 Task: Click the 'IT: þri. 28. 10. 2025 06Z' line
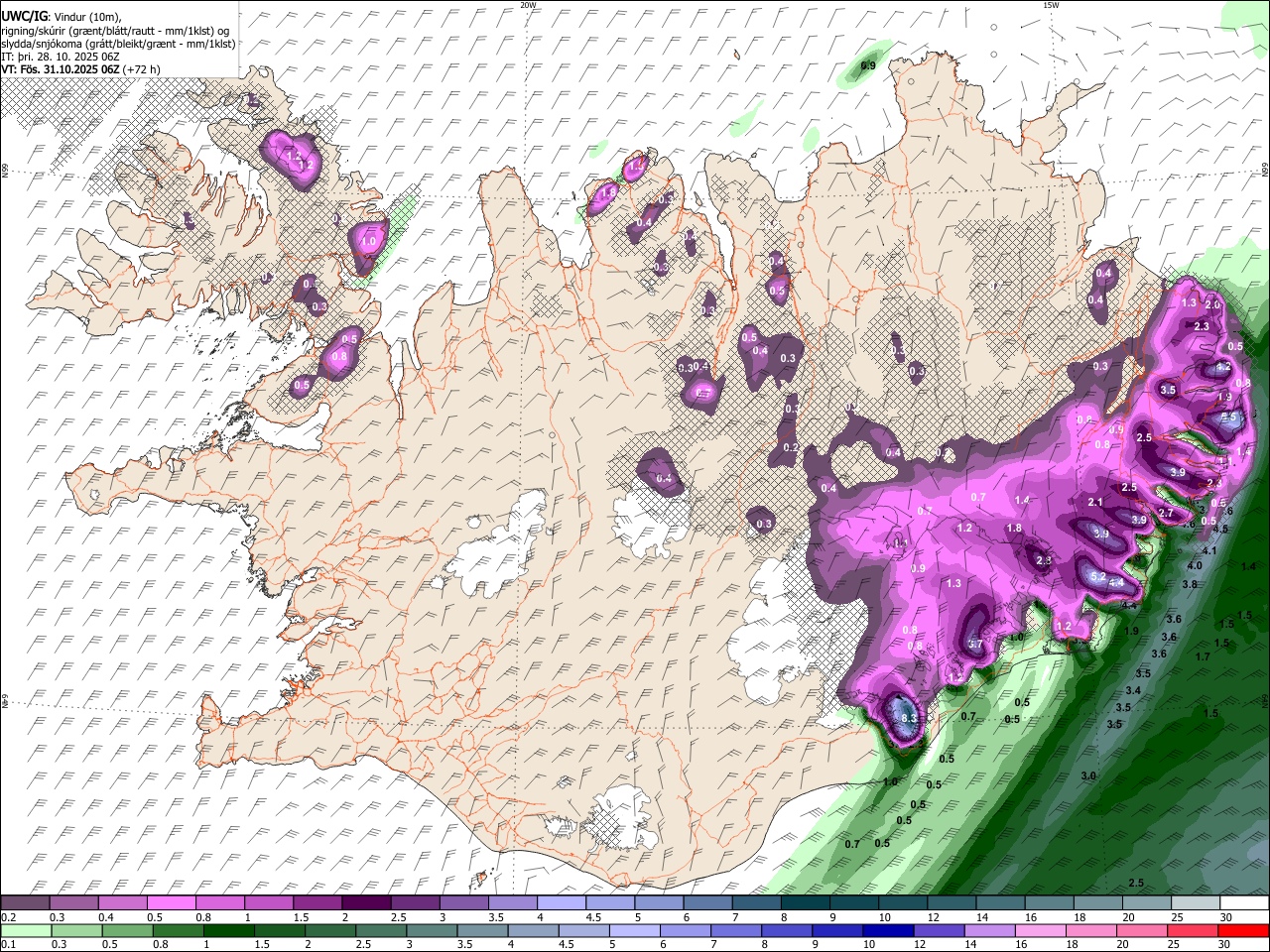[x=61, y=57]
